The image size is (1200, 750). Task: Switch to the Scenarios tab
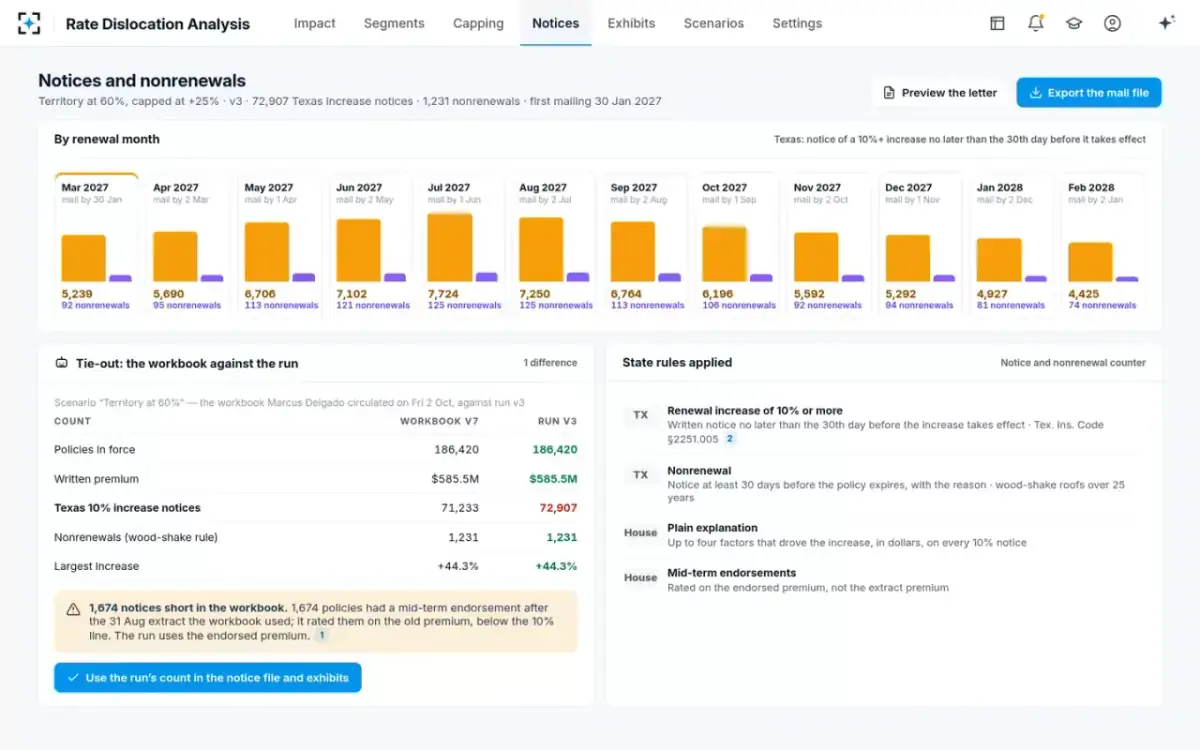[713, 23]
